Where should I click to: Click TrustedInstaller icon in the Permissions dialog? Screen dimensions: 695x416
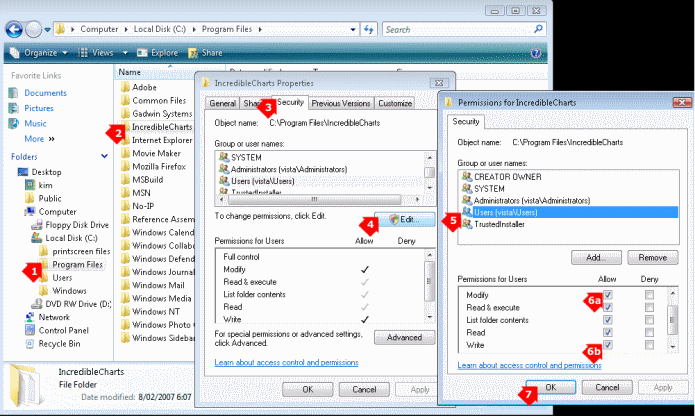(467, 224)
